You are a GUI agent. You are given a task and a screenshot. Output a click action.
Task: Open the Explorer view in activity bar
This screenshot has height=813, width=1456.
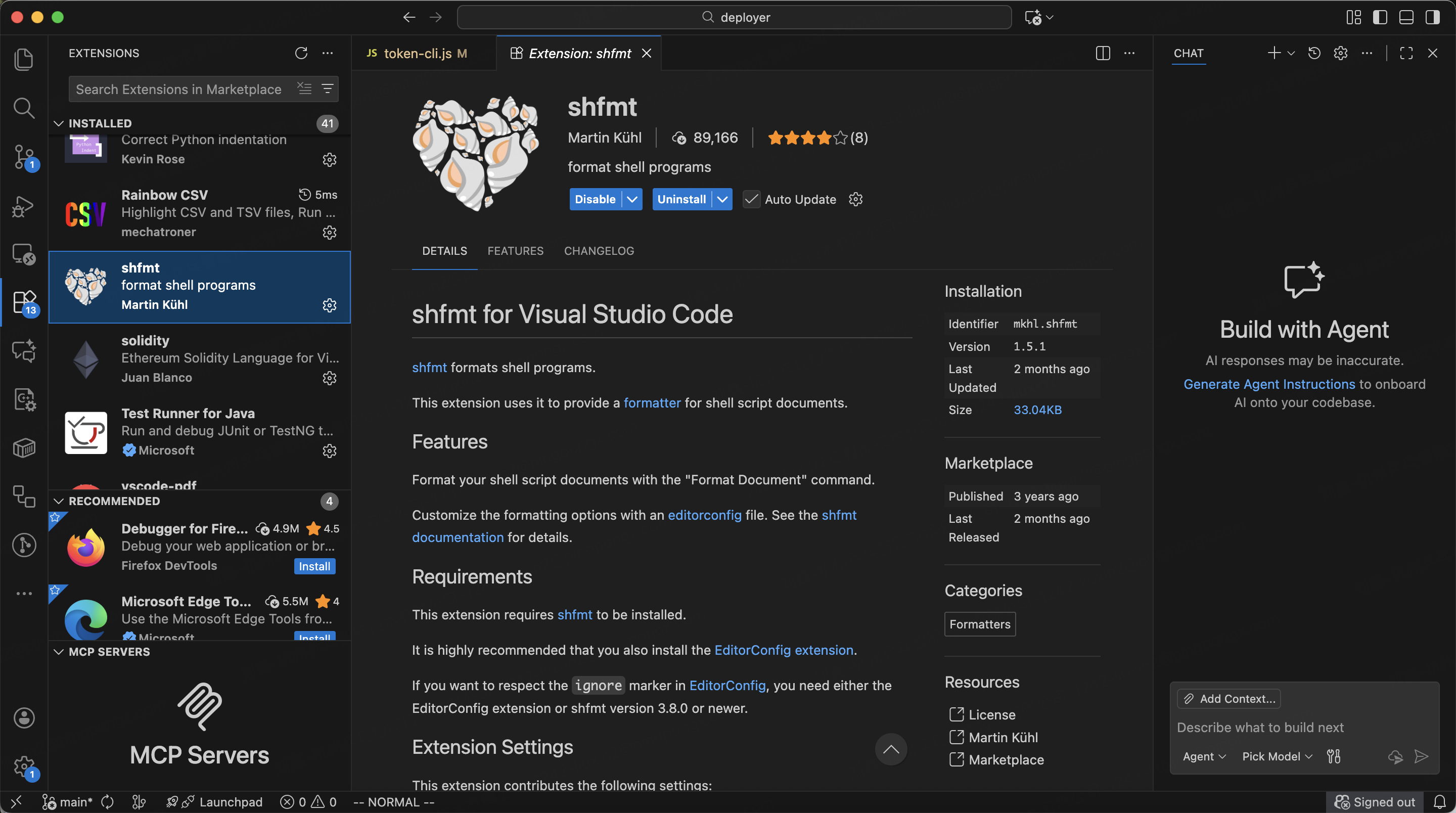click(24, 59)
